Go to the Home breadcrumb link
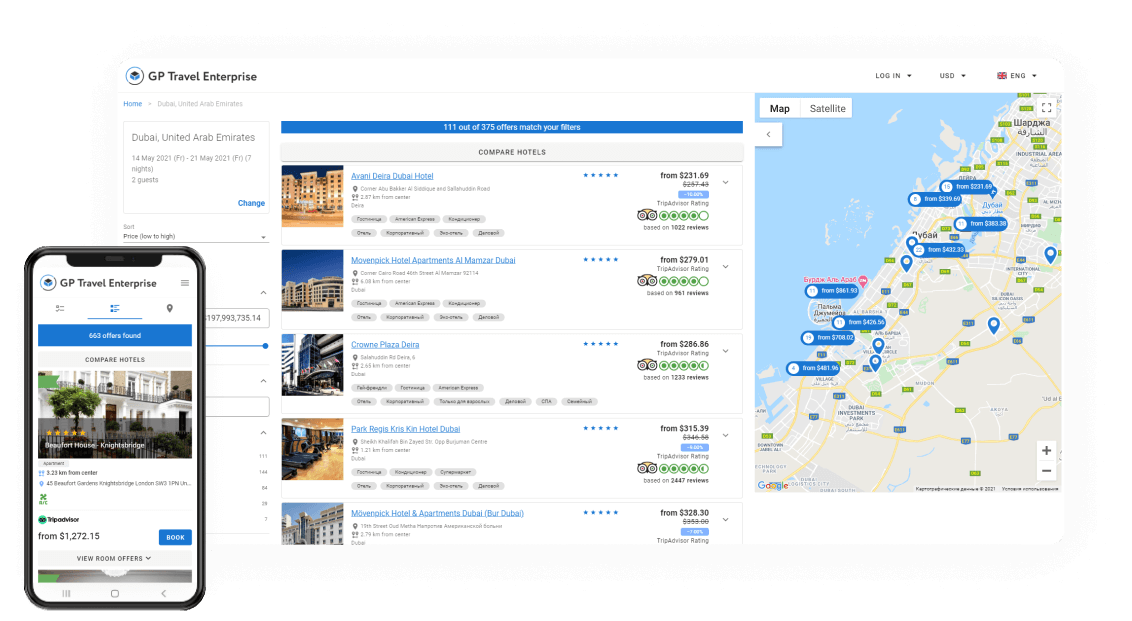 coord(132,104)
